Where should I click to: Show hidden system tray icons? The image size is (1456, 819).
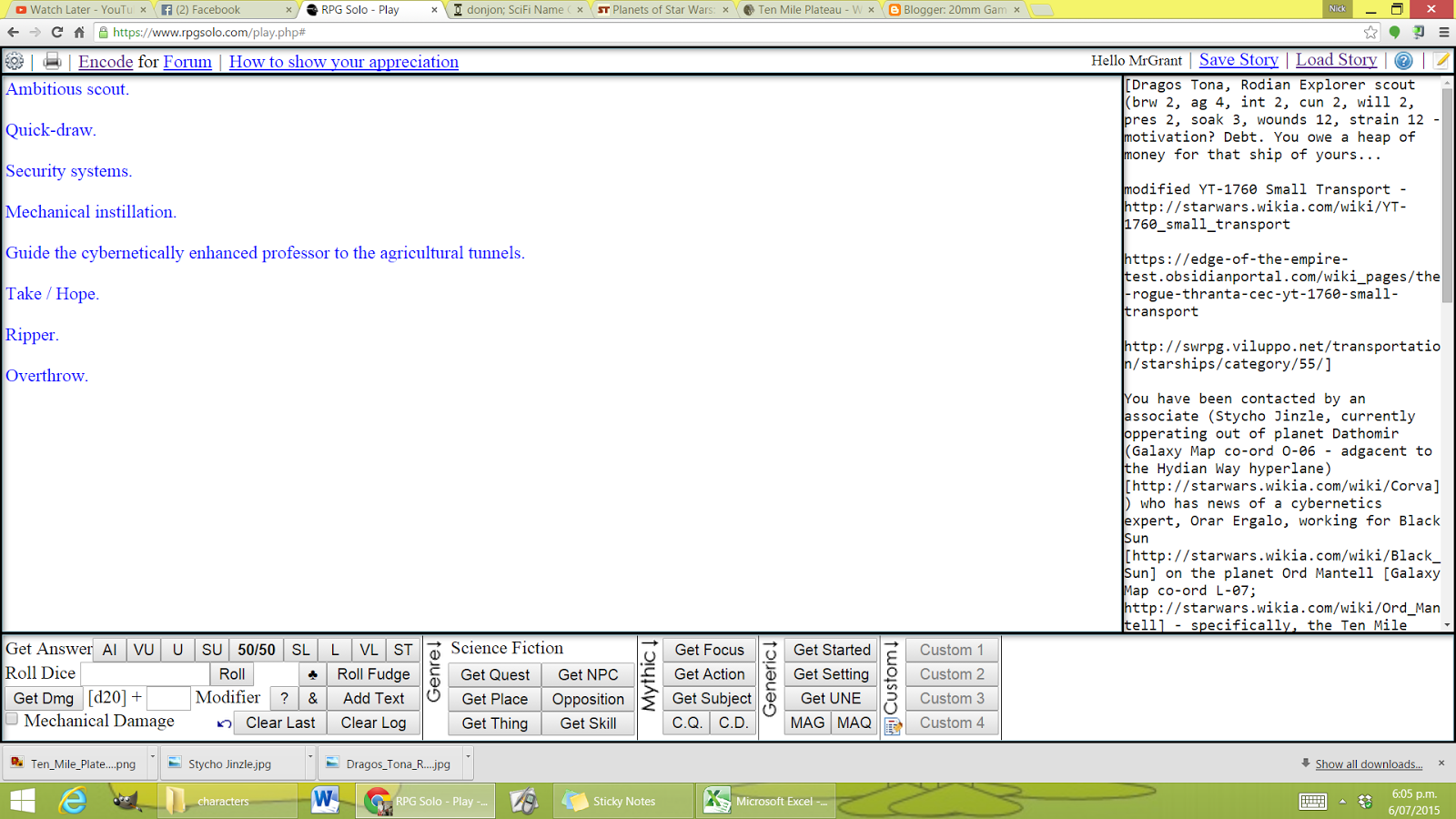pos(1342,801)
